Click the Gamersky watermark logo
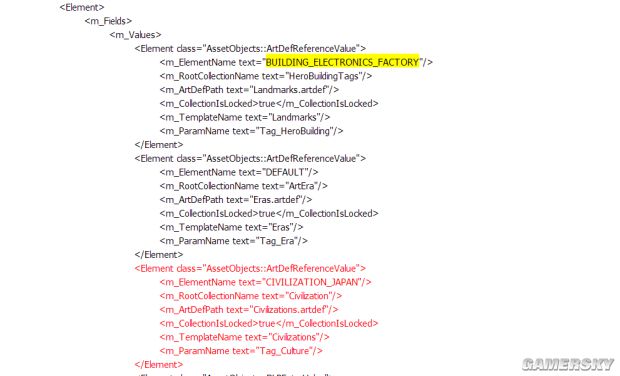The width and height of the screenshot is (620, 376). (568, 365)
